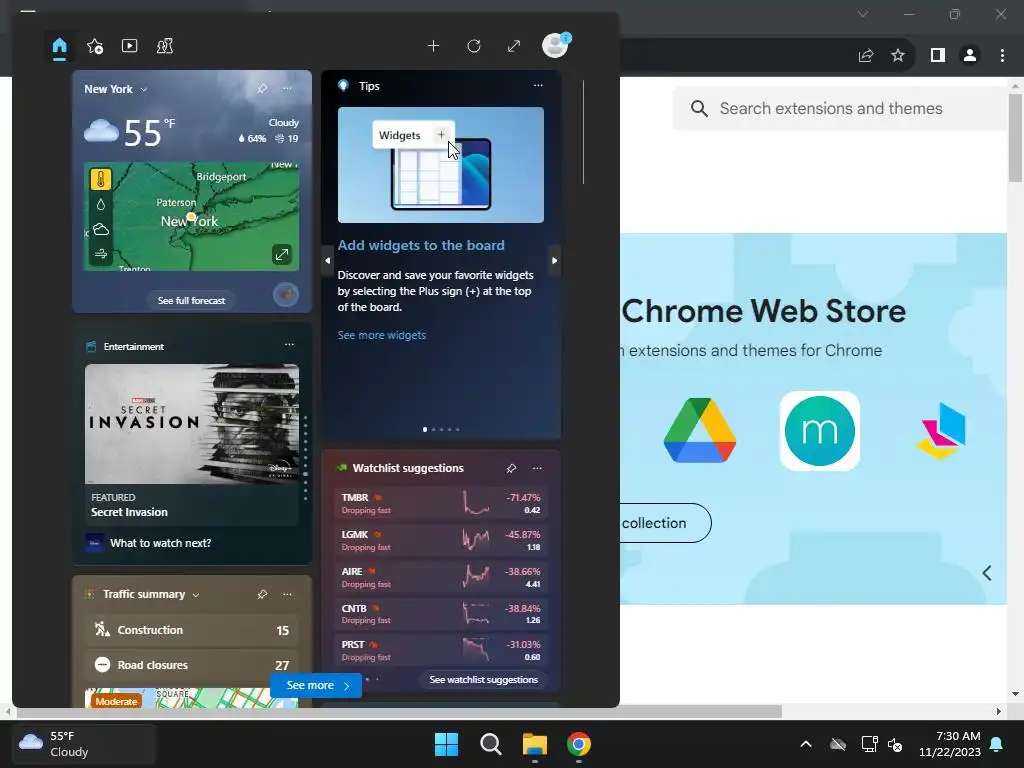
Task: Open weather widget more options
Action: (287, 88)
